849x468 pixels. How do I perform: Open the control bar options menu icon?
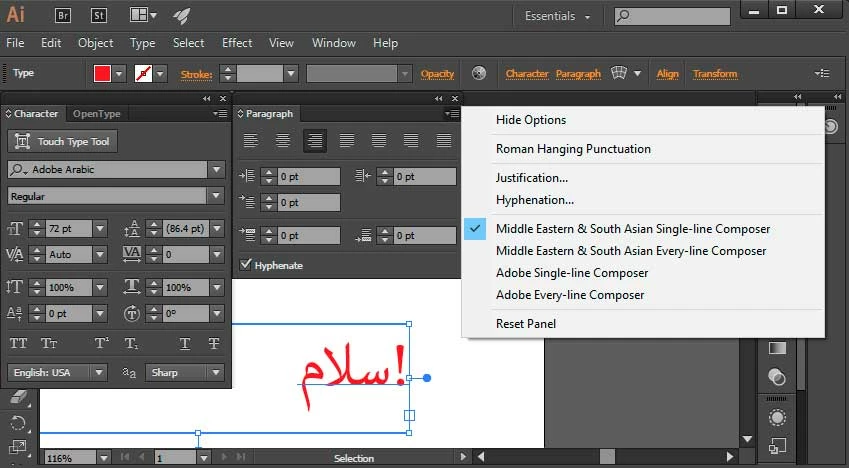coord(822,73)
